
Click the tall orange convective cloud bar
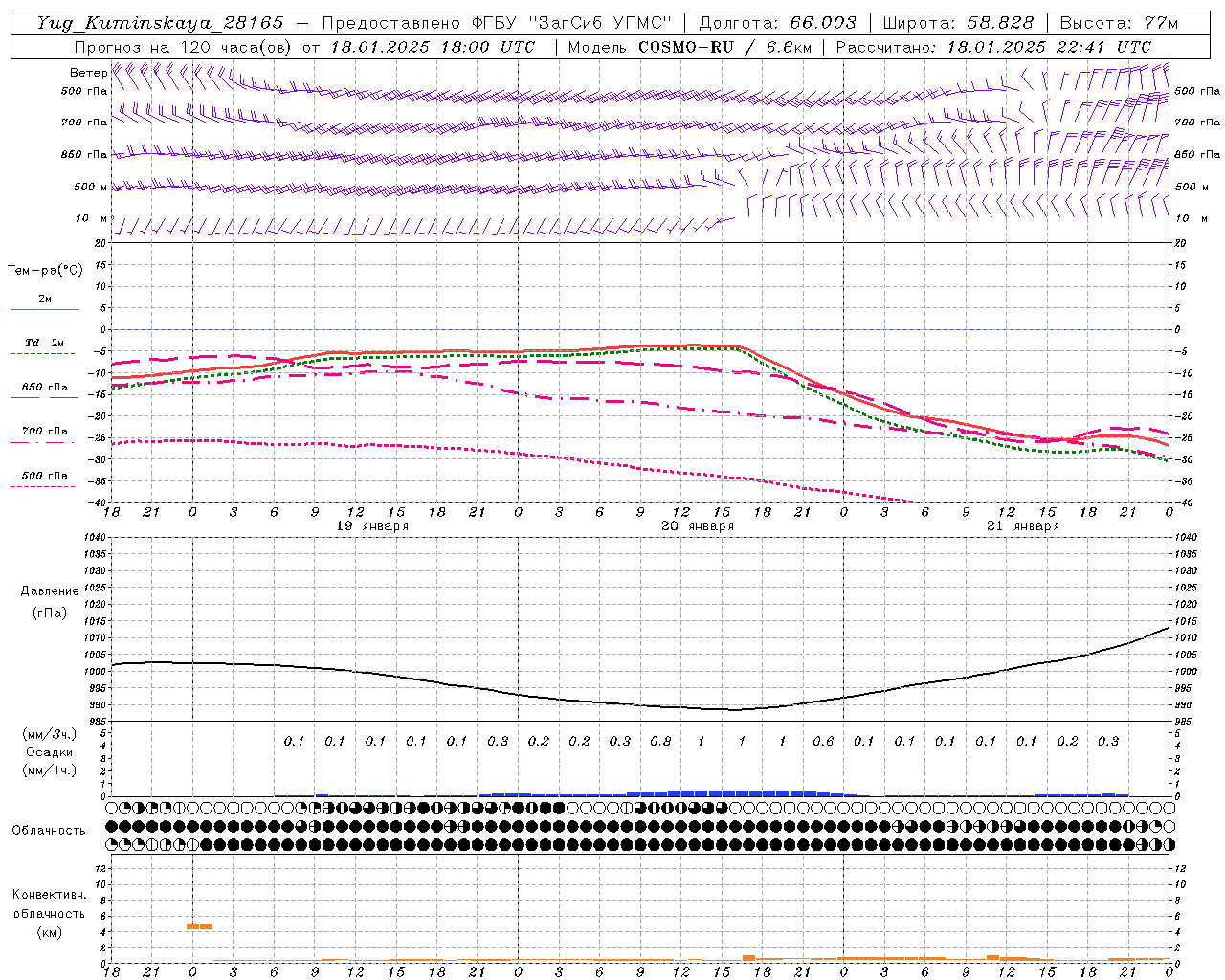tap(199, 925)
